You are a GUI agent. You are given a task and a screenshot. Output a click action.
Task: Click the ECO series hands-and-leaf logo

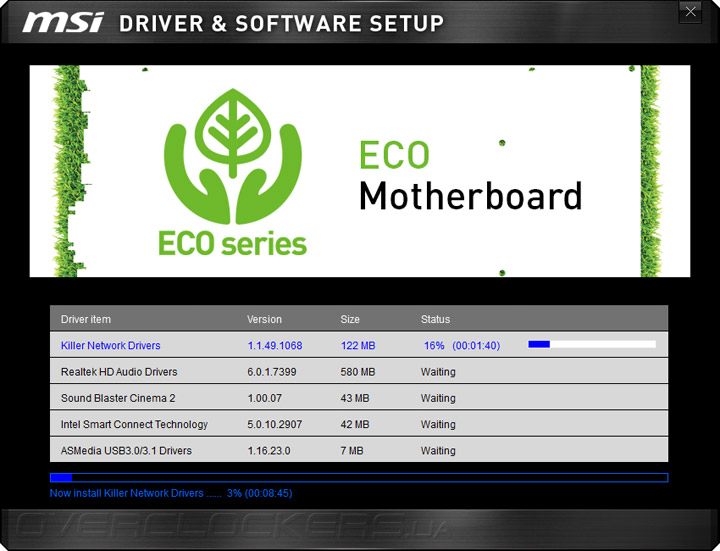coord(233,171)
